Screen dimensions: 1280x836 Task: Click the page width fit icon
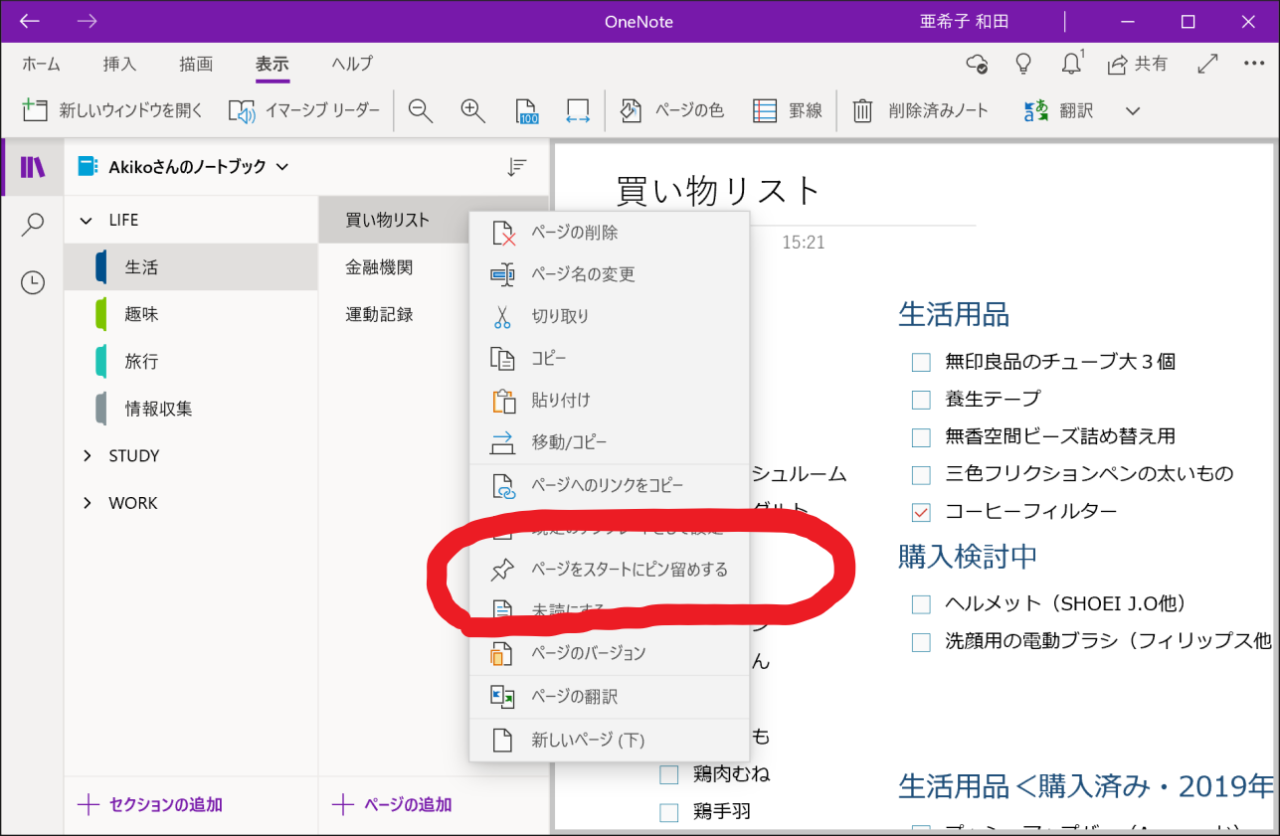pyautogui.click(x=577, y=111)
